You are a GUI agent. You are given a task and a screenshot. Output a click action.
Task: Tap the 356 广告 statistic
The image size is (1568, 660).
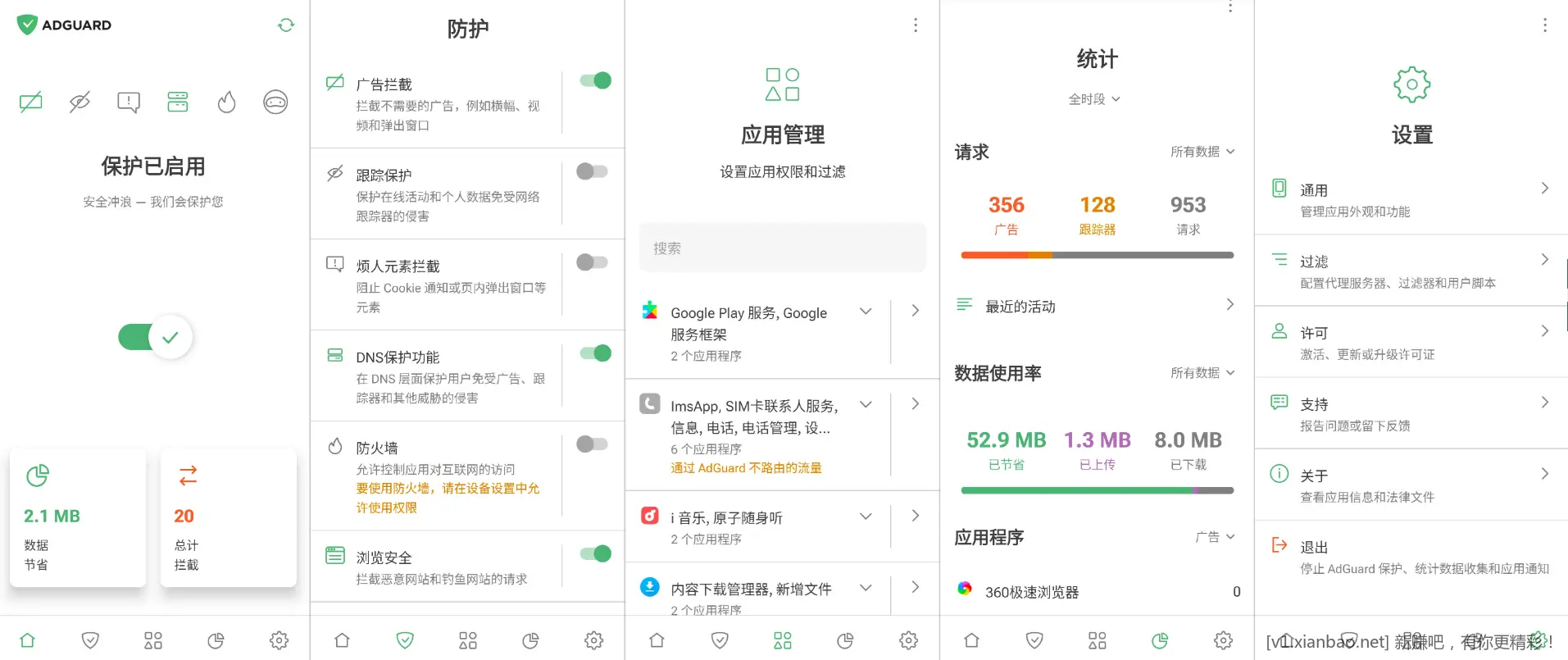click(1007, 215)
